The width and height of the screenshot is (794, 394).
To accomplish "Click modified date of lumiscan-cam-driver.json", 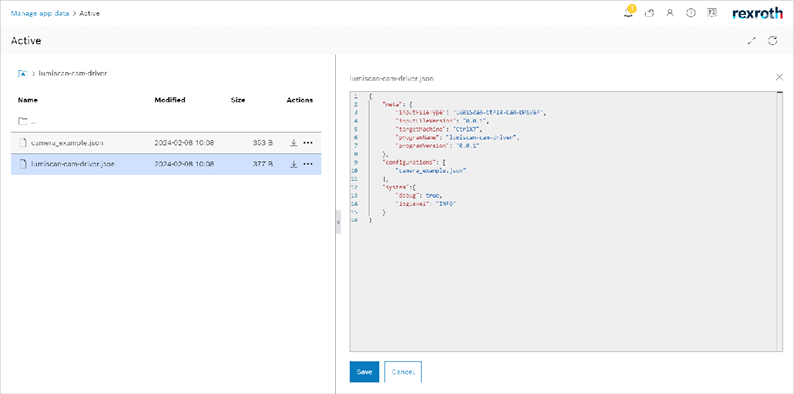I will 184,164.
